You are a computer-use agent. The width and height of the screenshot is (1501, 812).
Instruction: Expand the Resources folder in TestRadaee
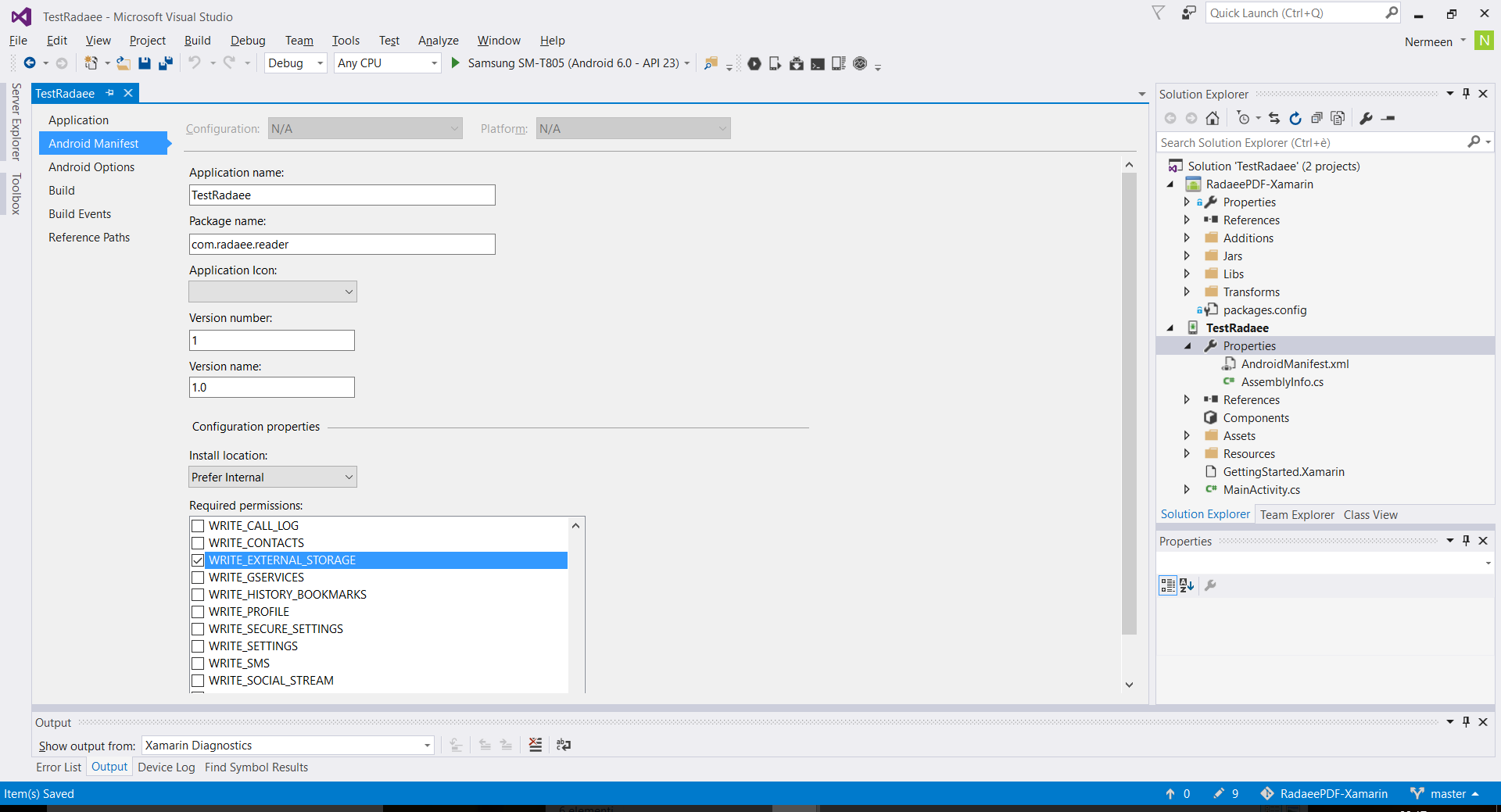(1187, 454)
